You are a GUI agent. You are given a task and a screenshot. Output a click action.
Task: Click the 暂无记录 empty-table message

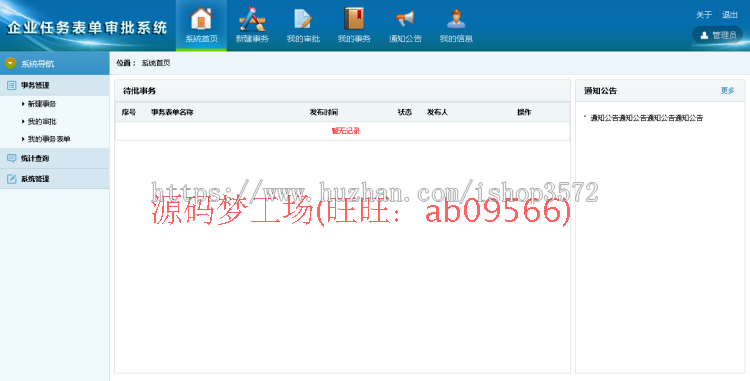coord(346,131)
